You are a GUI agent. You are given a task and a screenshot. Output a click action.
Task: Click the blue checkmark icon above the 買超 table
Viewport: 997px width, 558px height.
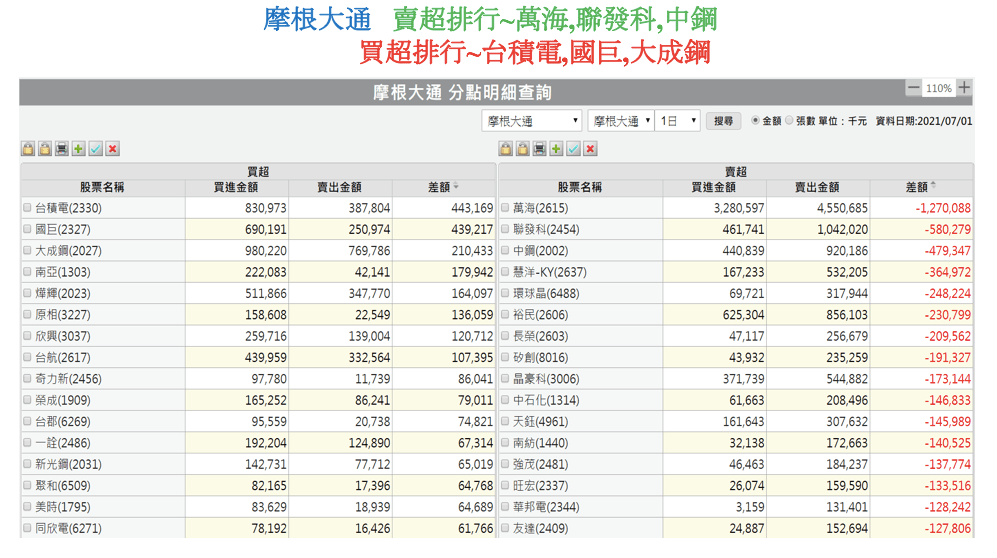tap(96, 149)
